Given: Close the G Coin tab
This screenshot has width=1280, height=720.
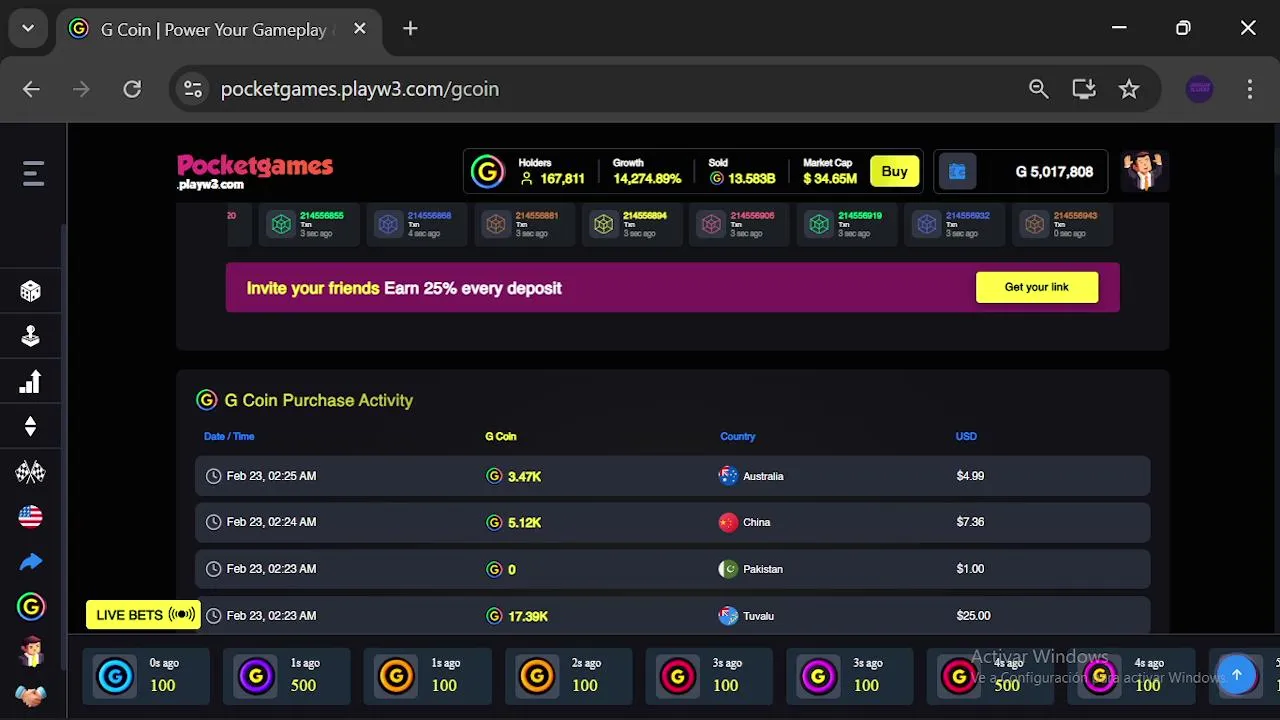Looking at the screenshot, I should coord(360,29).
